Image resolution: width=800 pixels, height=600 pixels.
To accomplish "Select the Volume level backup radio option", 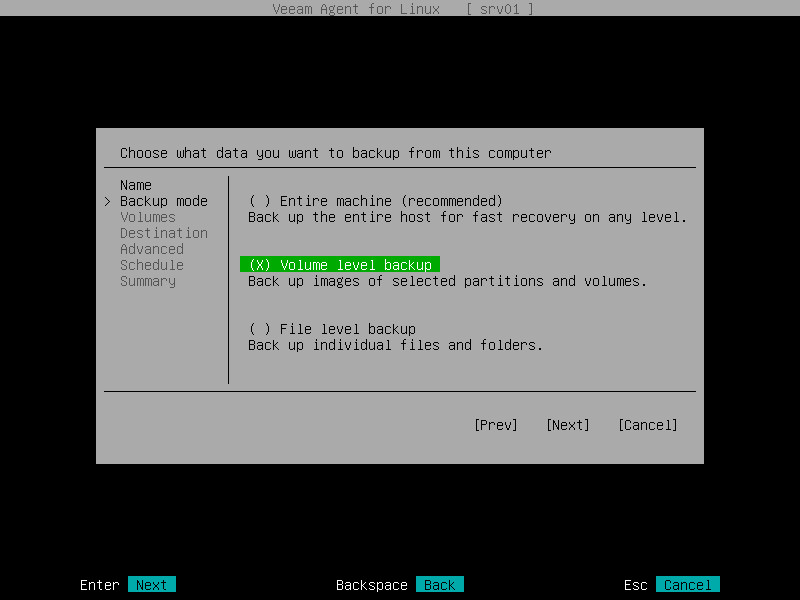I will (340, 264).
